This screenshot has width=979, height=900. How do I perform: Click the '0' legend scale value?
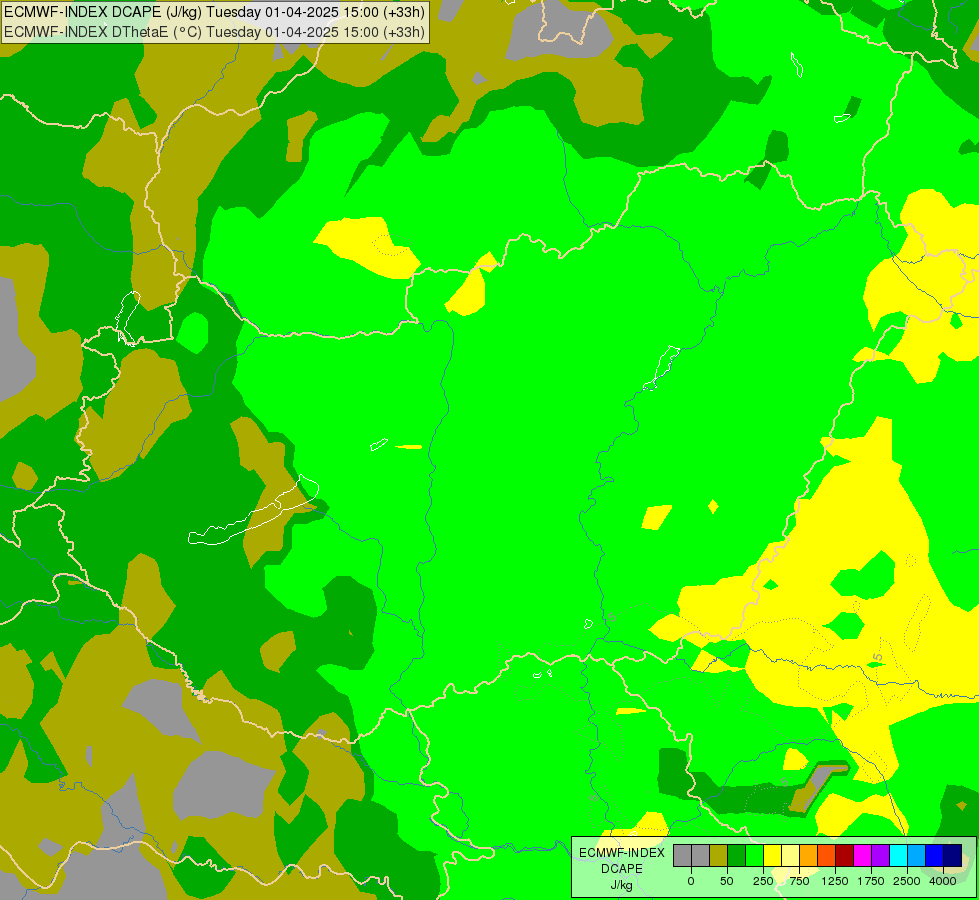coord(691,881)
